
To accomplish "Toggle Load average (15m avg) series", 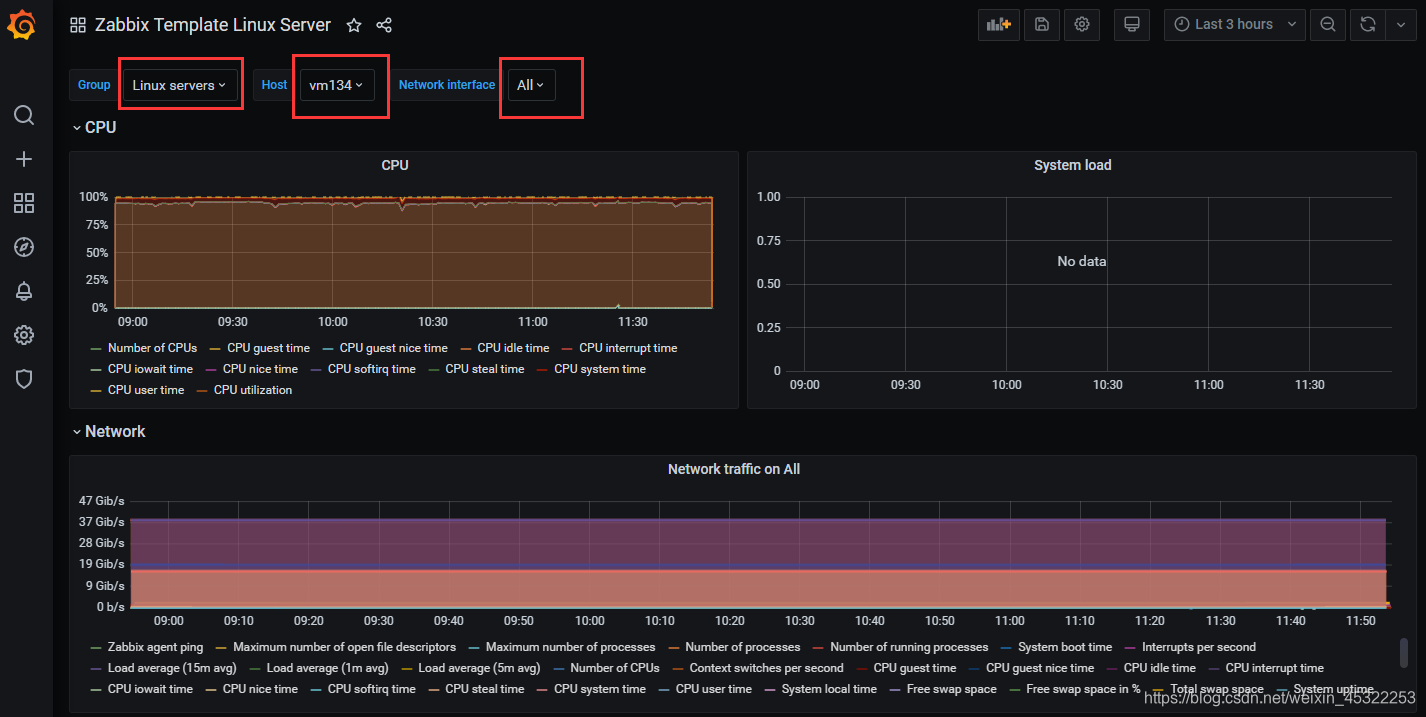I will (x=172, y=668).
